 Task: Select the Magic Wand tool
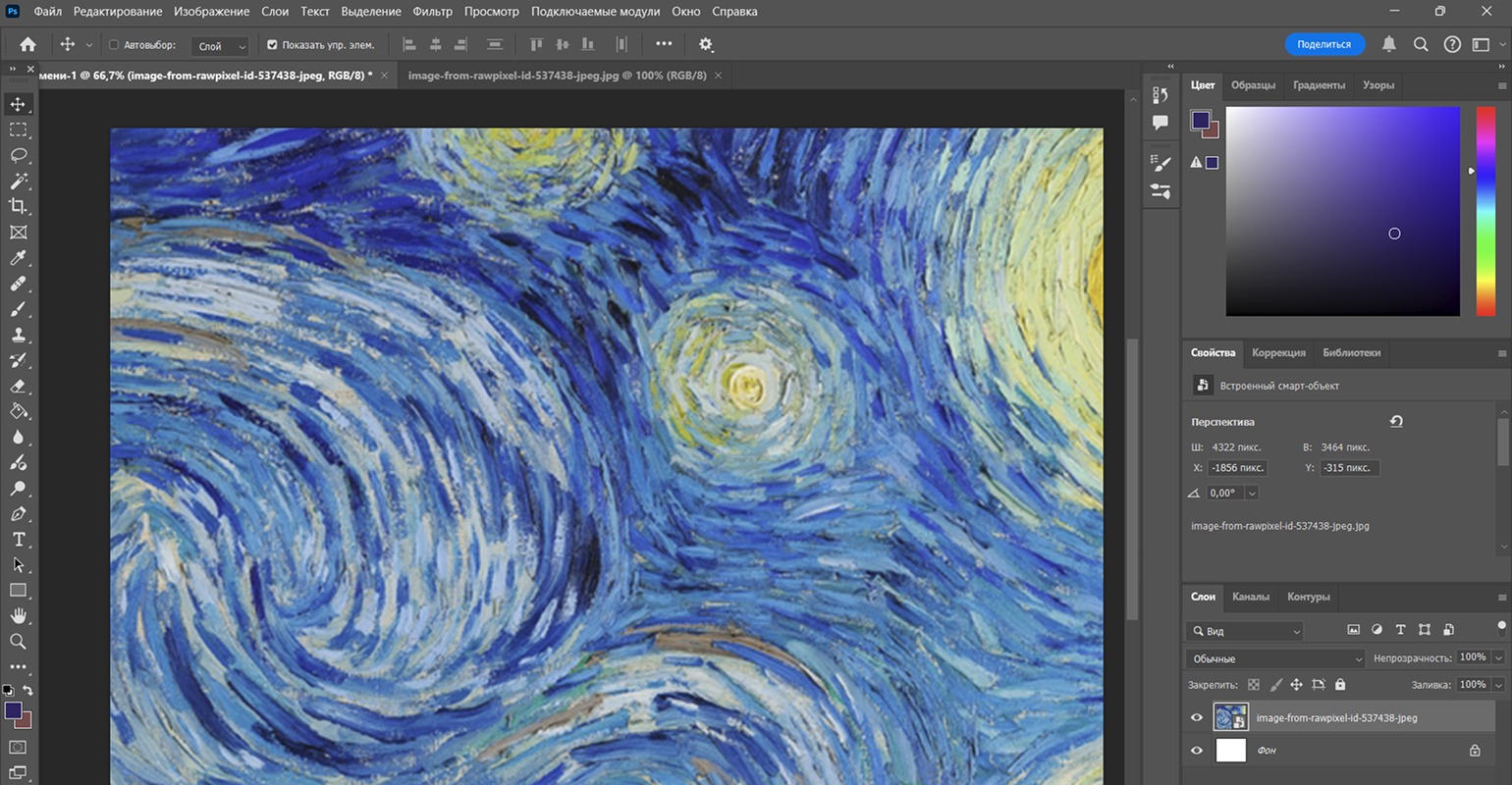click(18, 181)
